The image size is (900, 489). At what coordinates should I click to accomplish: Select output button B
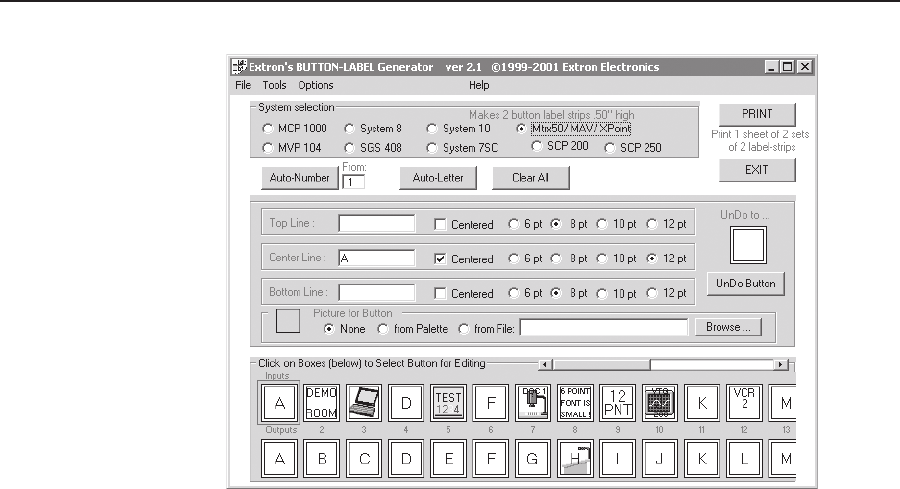(321, 459)
